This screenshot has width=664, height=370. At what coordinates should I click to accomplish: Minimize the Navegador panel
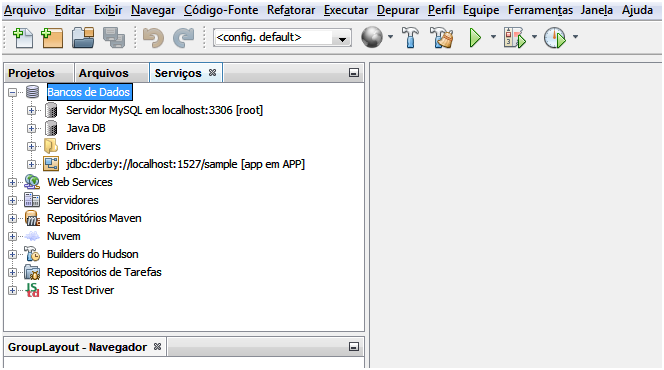click(x=354, y=347)
